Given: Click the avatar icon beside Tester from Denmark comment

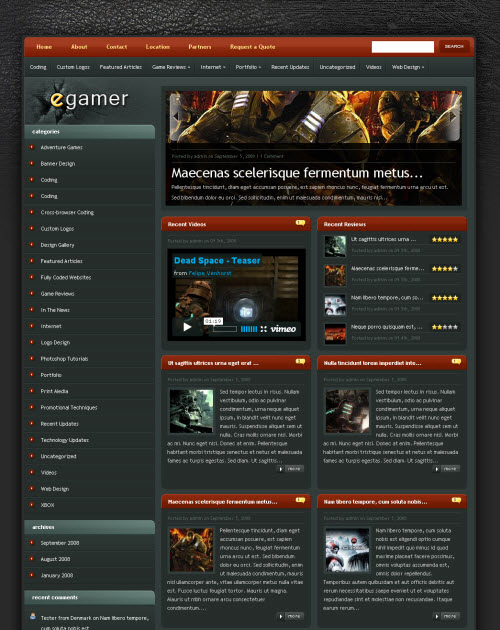Looking at the screenshot, I should click(33, 616).
